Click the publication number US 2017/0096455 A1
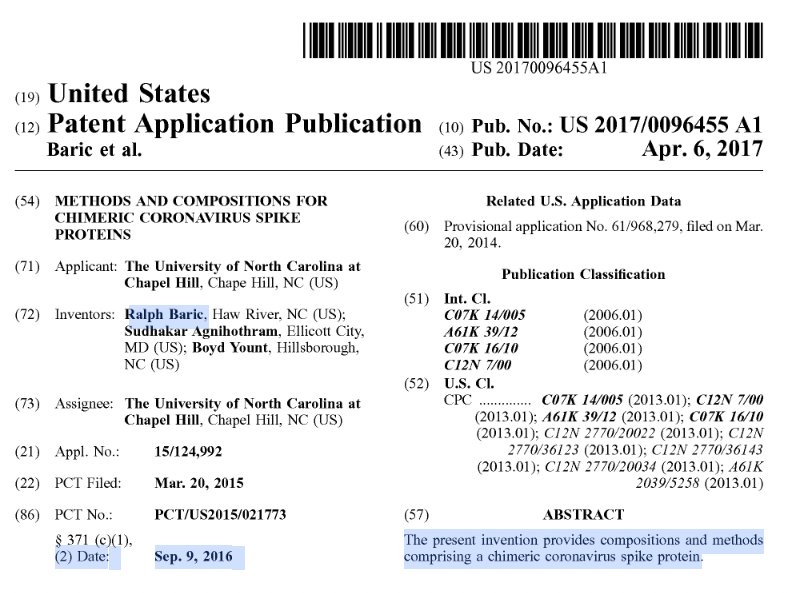 [660, 126]
